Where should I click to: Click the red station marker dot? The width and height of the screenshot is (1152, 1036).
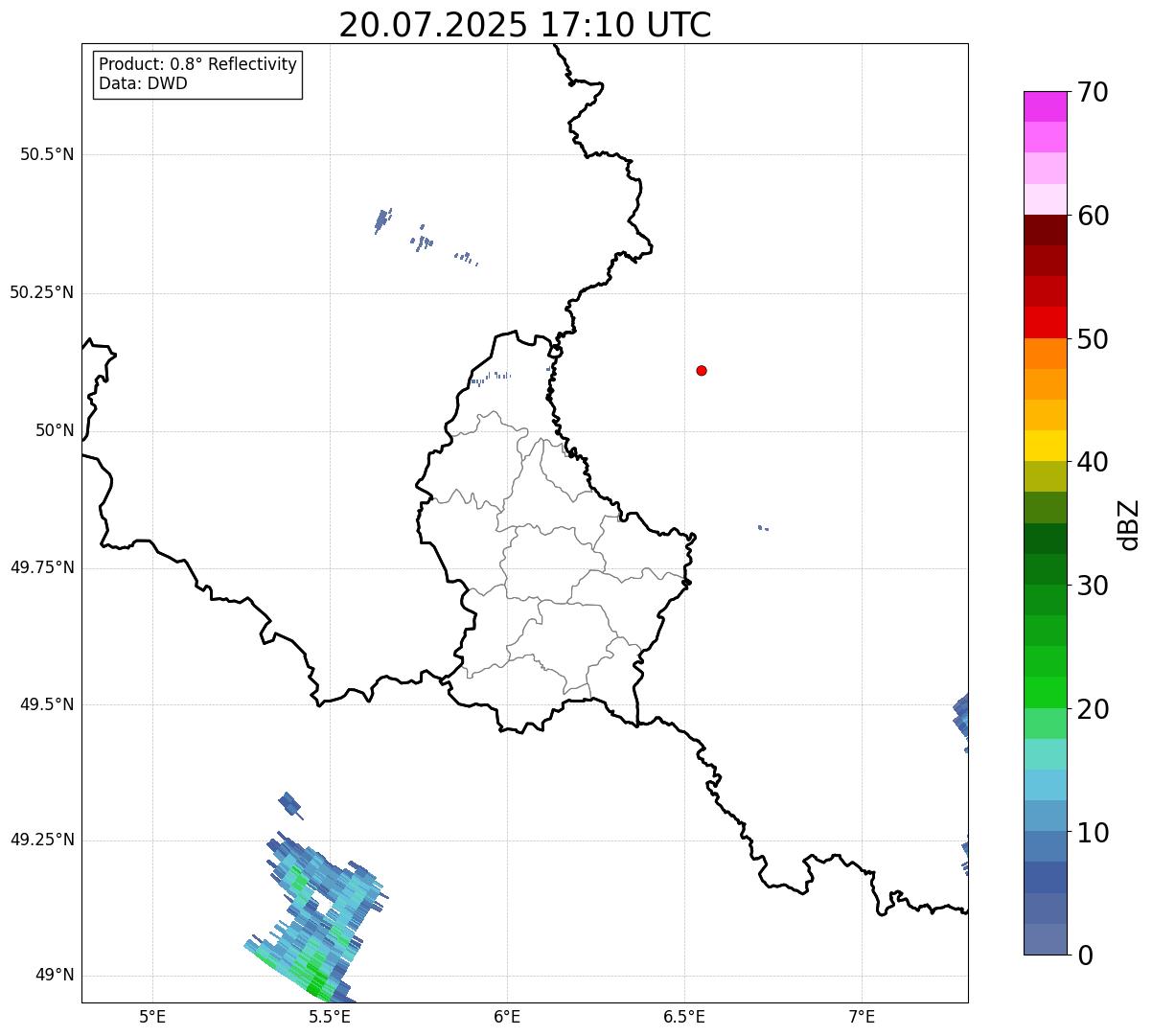(x=702, y=370)
